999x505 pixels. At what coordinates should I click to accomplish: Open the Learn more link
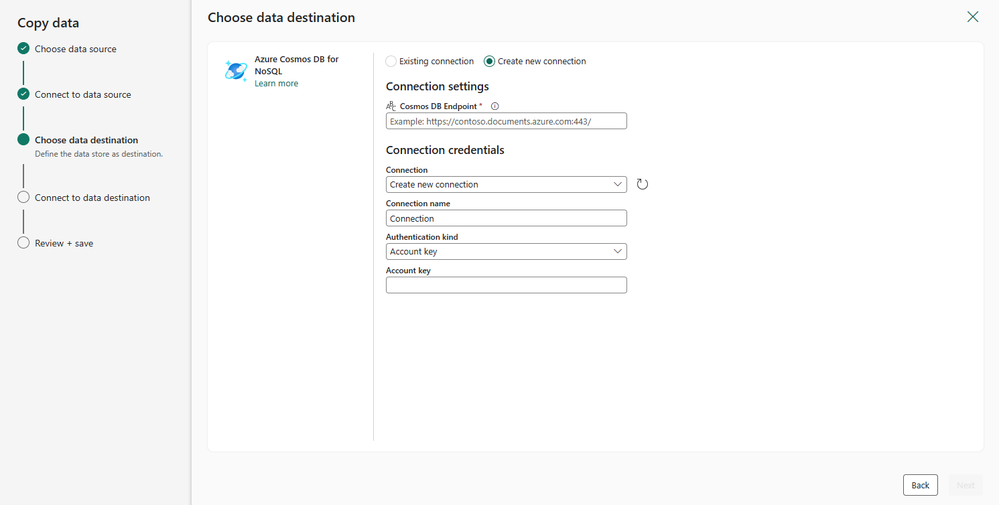coord(276,83)
